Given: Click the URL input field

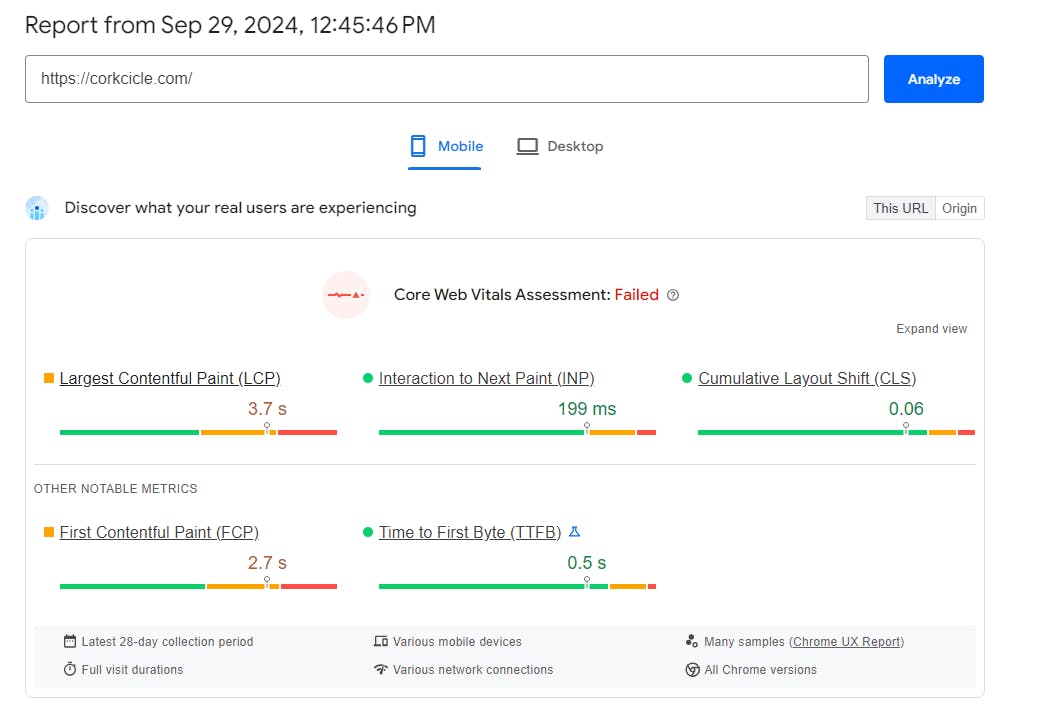Looking at the screenshot, I should 446,79.
